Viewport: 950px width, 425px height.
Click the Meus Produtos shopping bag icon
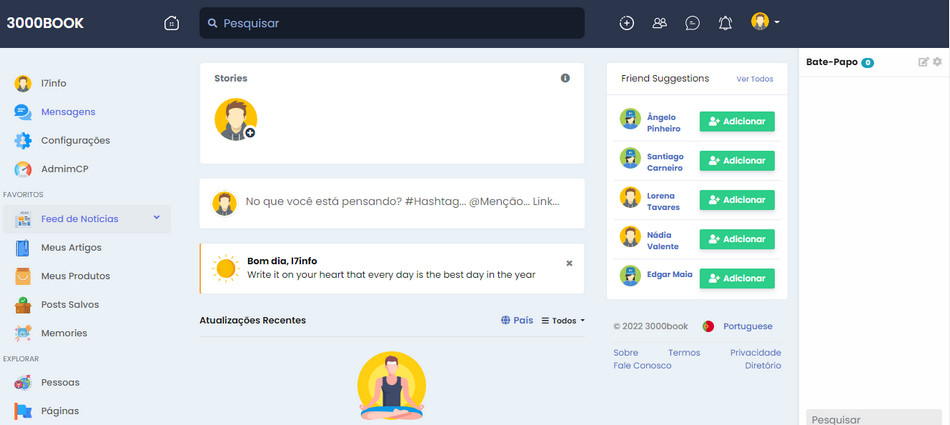[23, 276]
